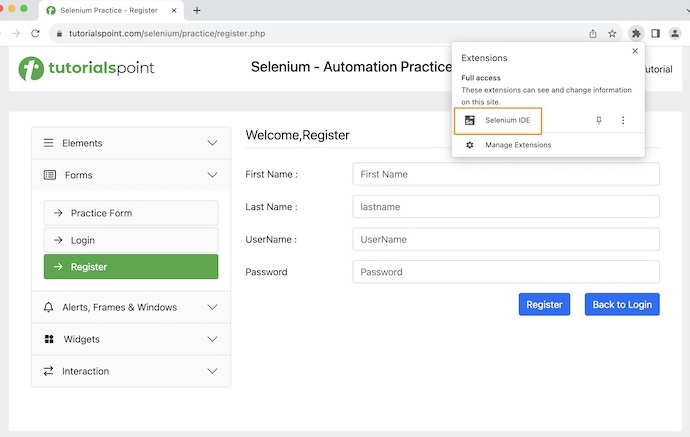
Task: Open the browser profile icon
Action: click(x=675, y=33)
